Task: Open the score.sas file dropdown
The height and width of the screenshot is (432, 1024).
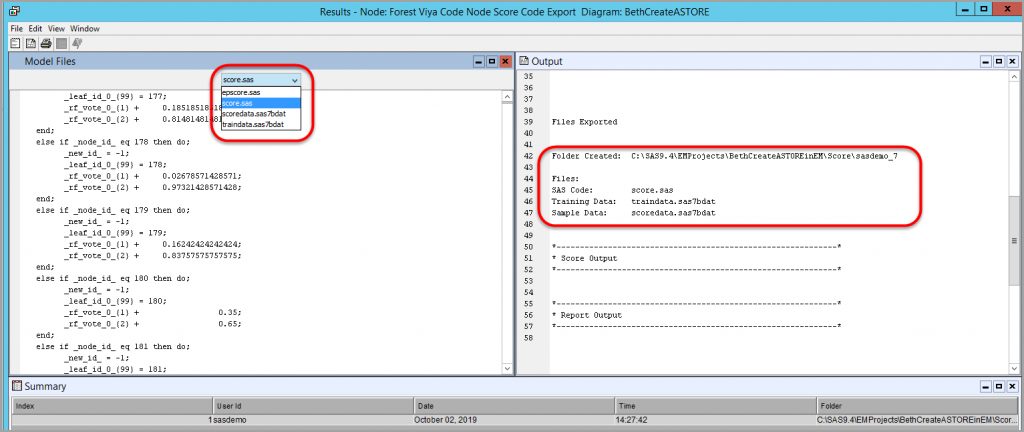Action: coord(260,79)
